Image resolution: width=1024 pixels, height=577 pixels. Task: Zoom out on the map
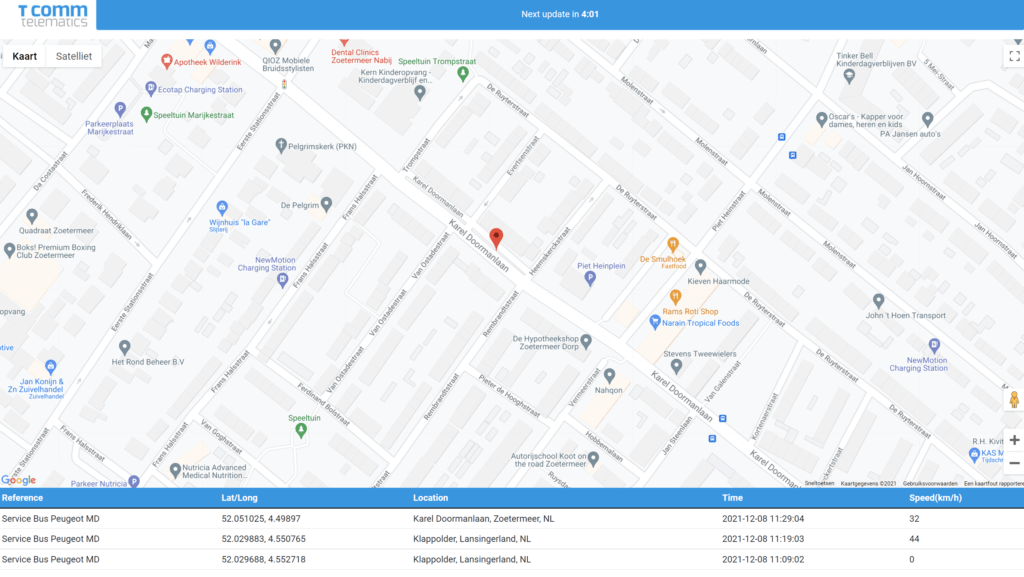[1013, 463]
